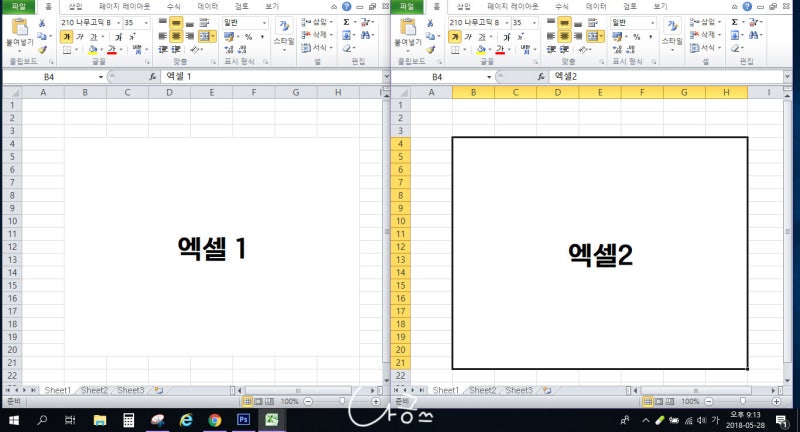Toggle middle vertical align in right Excel window
800x432 pixels.
click(x=564, y=23)
